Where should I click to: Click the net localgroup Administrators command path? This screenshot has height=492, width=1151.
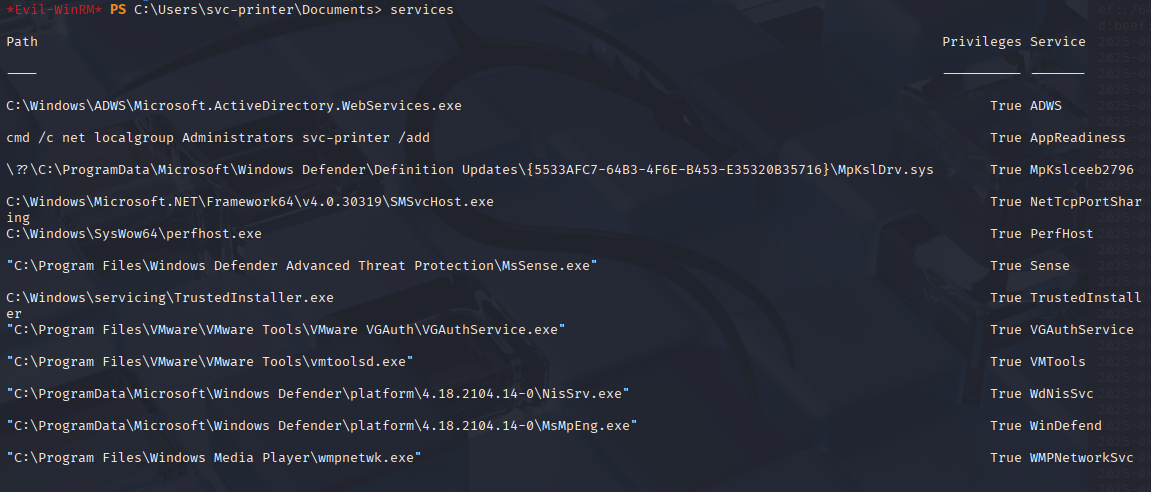tap(218, 138)
